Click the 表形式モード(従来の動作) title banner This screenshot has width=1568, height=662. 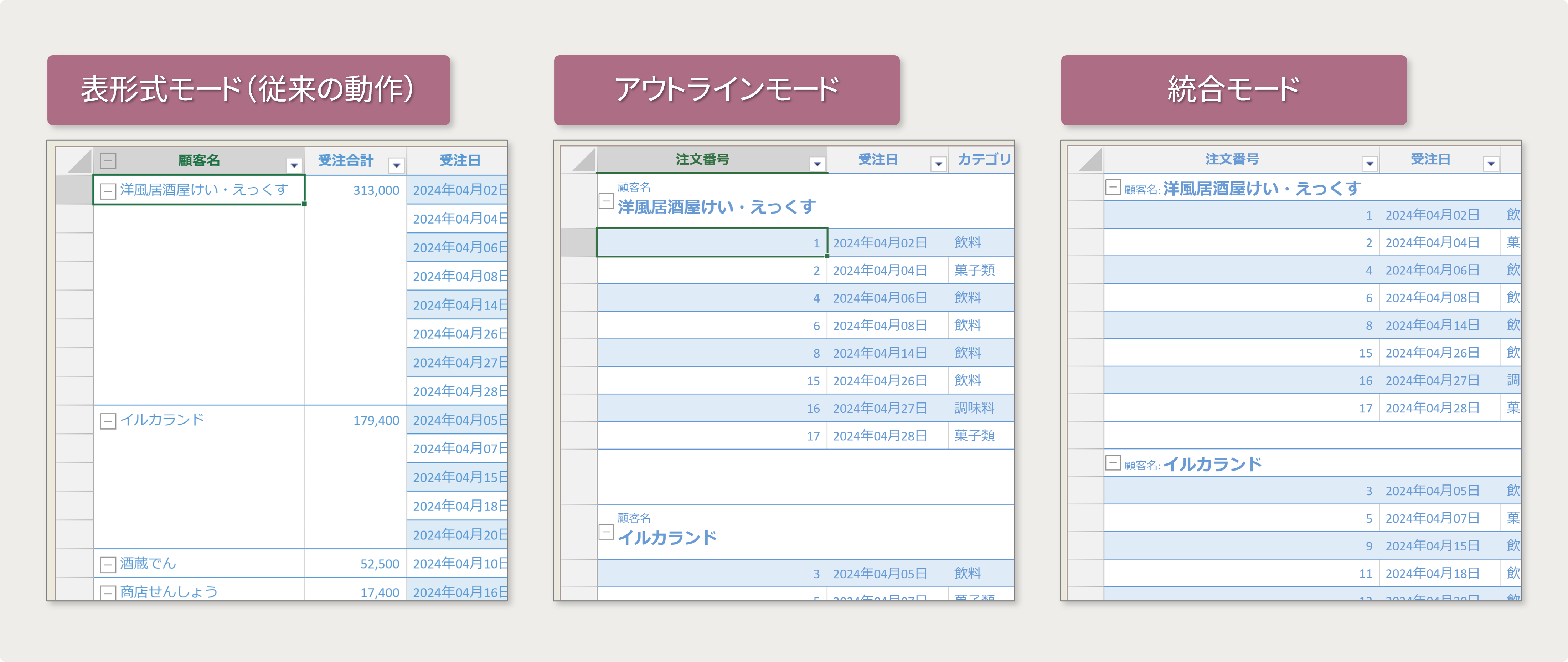click(x=248, y=90)
